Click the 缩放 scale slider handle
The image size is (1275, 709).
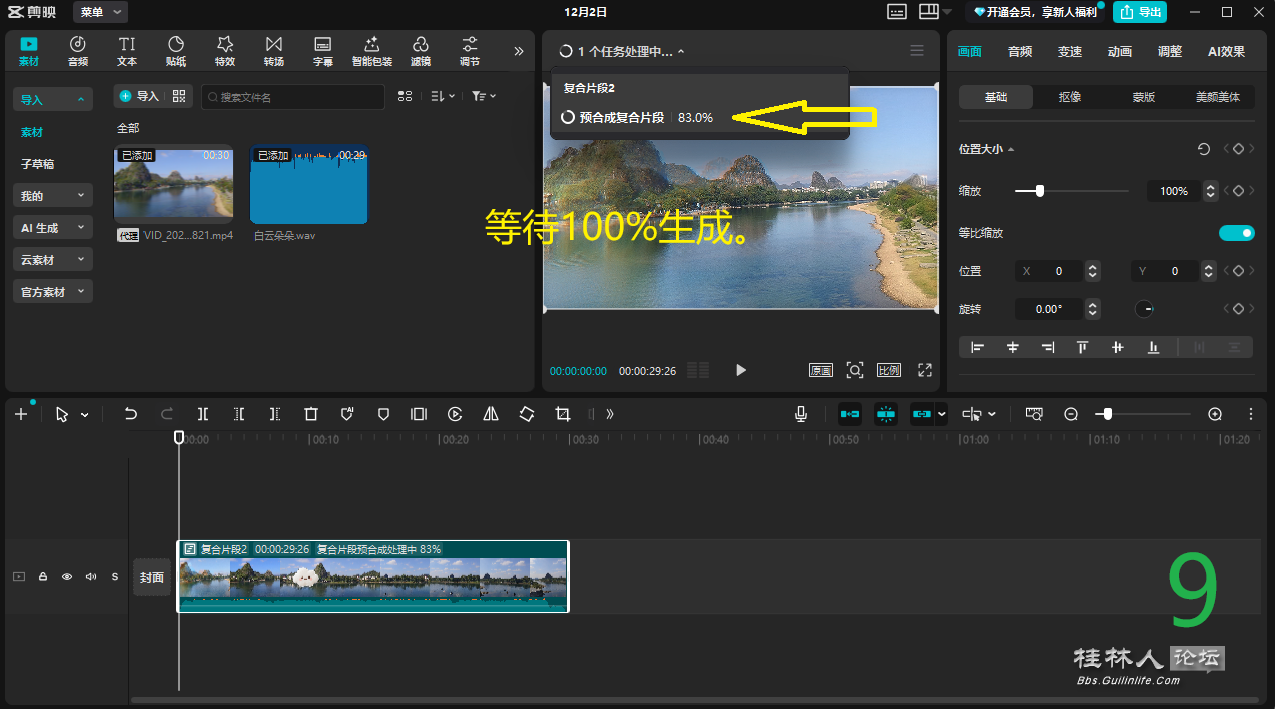(1040, 191)
